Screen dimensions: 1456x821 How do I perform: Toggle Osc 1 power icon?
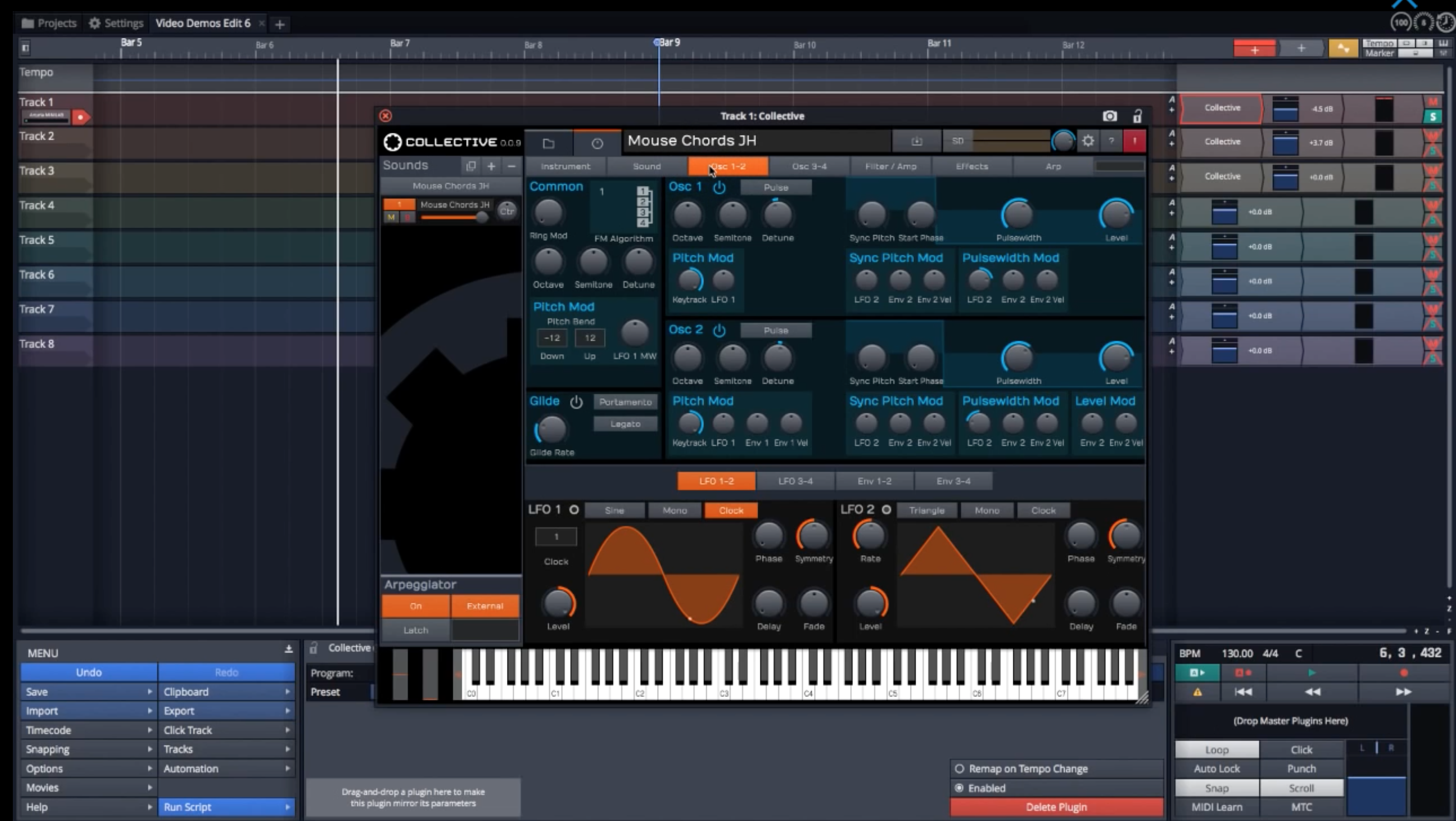tap(719, 187)
